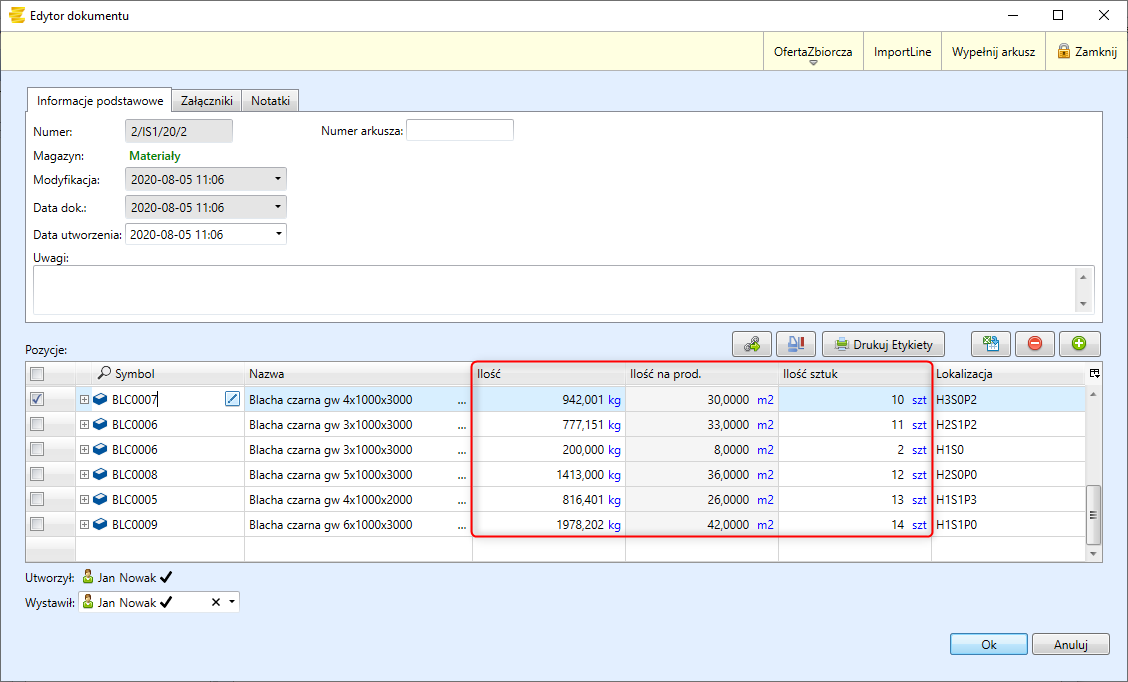Click the Numer arkusza input field
Screen dimensions: 1128x682
point(459,130)
